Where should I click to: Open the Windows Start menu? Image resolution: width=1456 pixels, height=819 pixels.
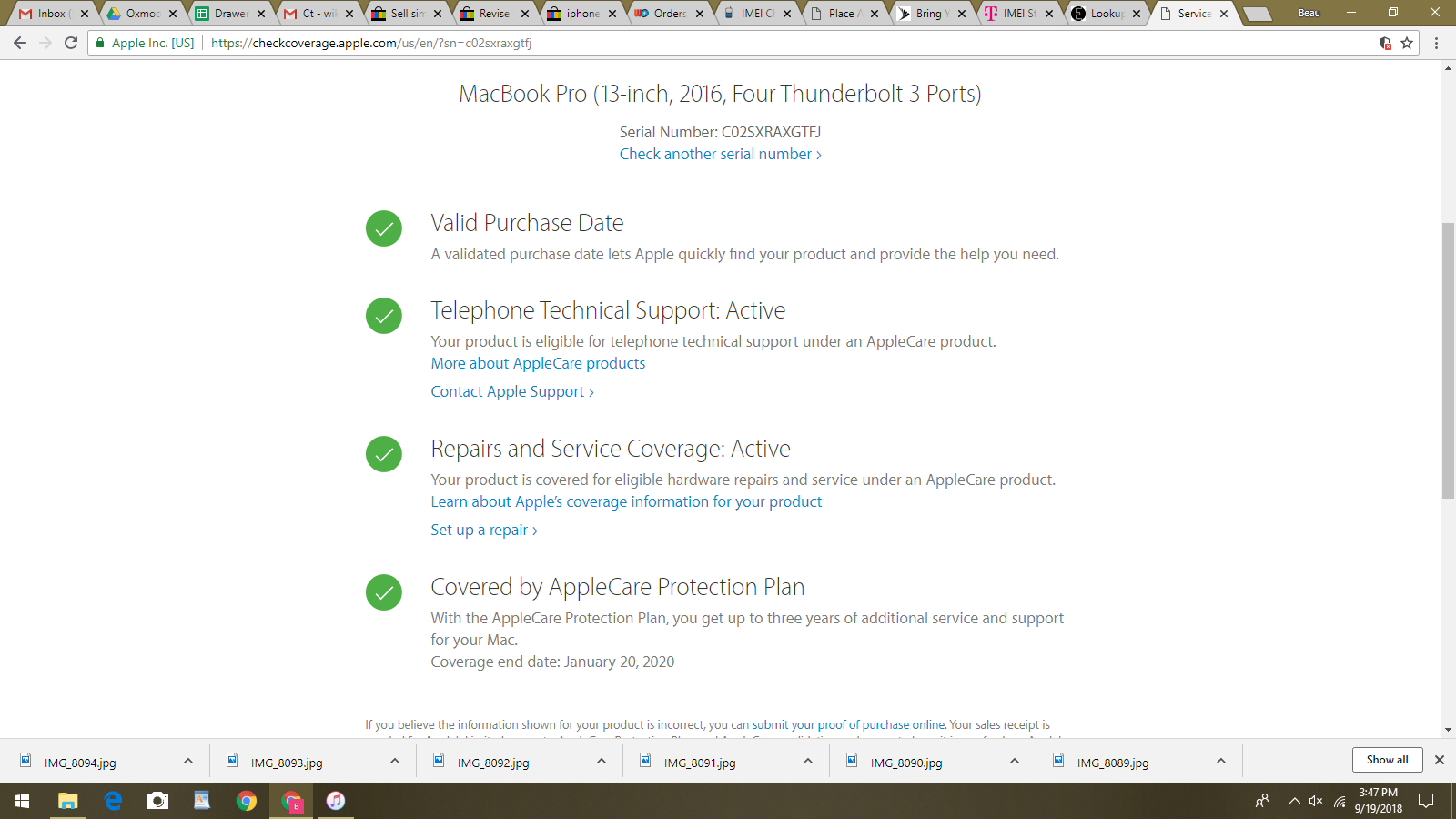[22, 801]
